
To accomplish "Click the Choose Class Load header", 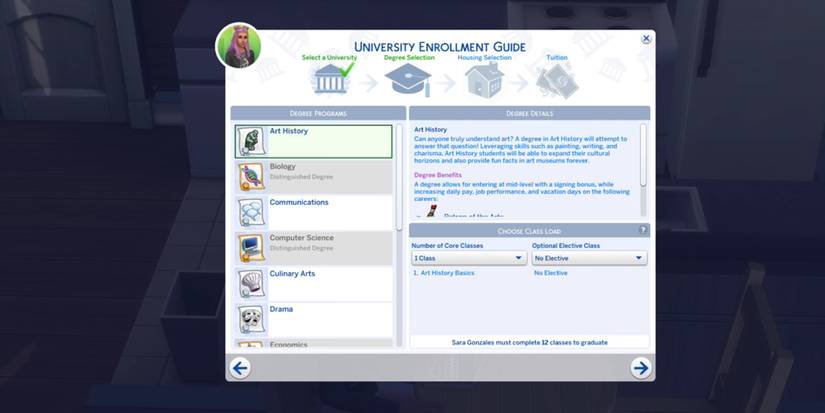I will (529, 231).
